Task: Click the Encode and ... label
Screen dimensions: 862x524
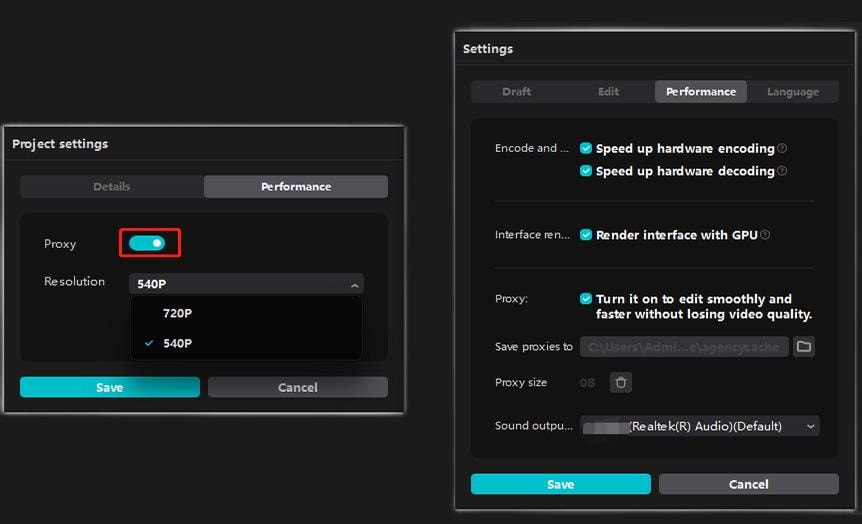Action: (x=532, y=148)
